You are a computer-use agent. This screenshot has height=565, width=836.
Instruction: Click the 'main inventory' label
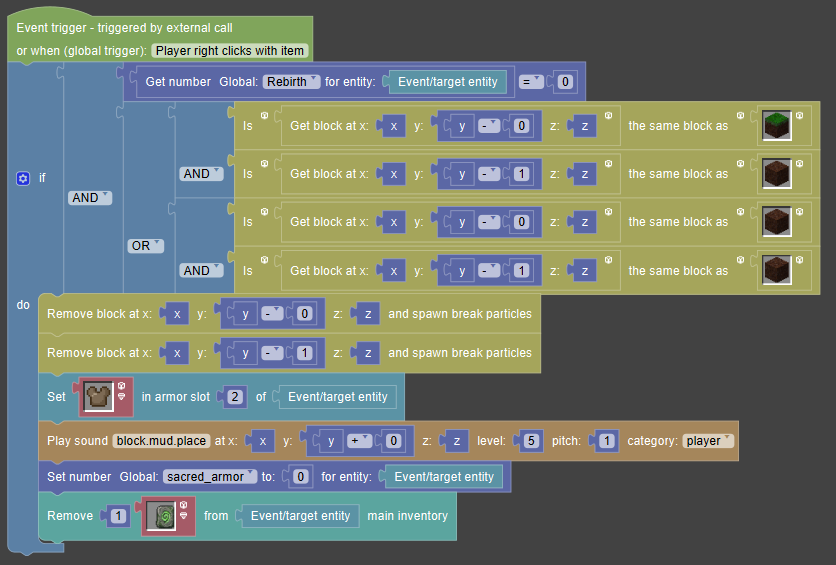point(407,515)
